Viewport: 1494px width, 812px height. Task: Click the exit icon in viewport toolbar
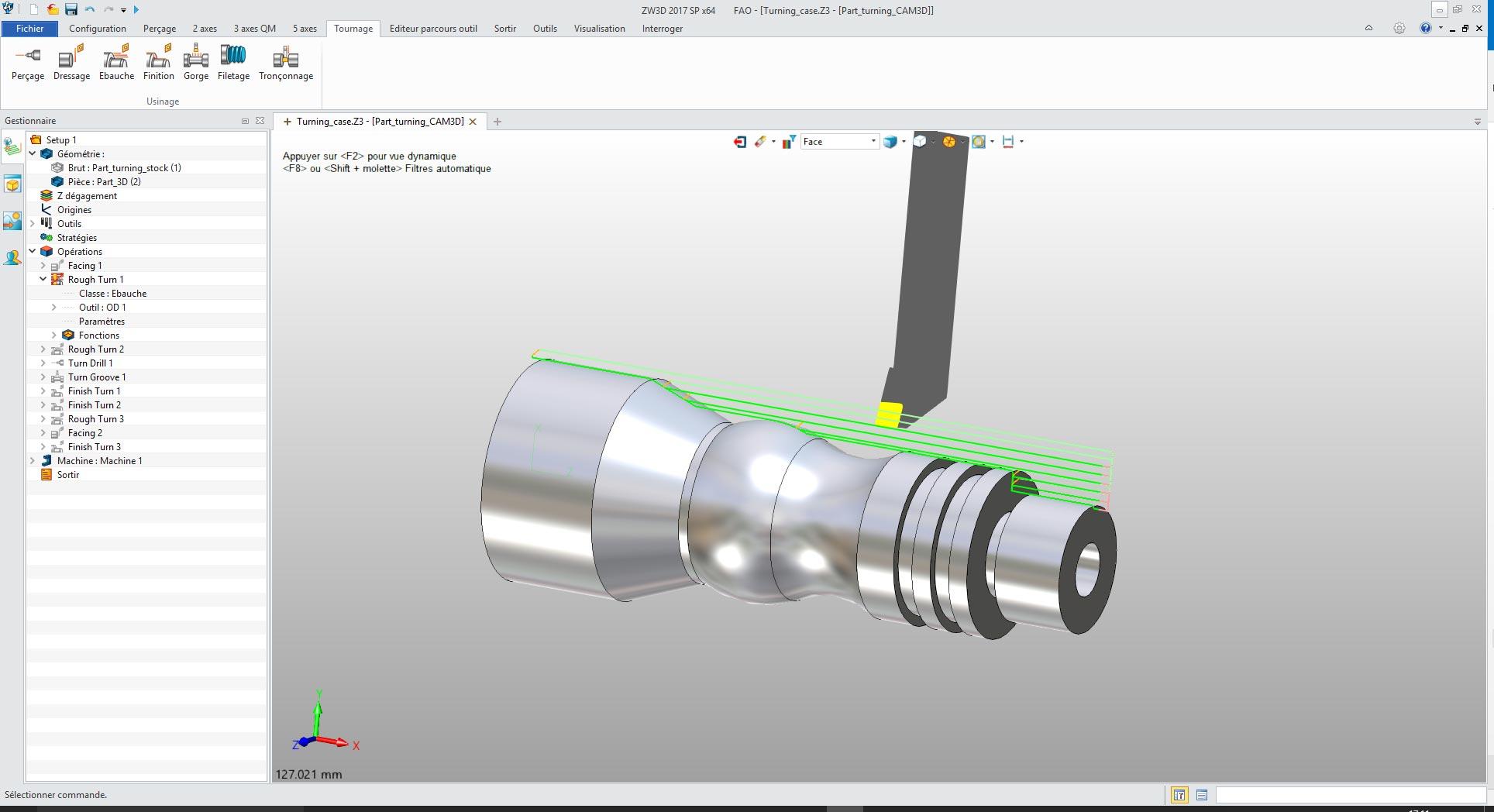coord(740,142)
